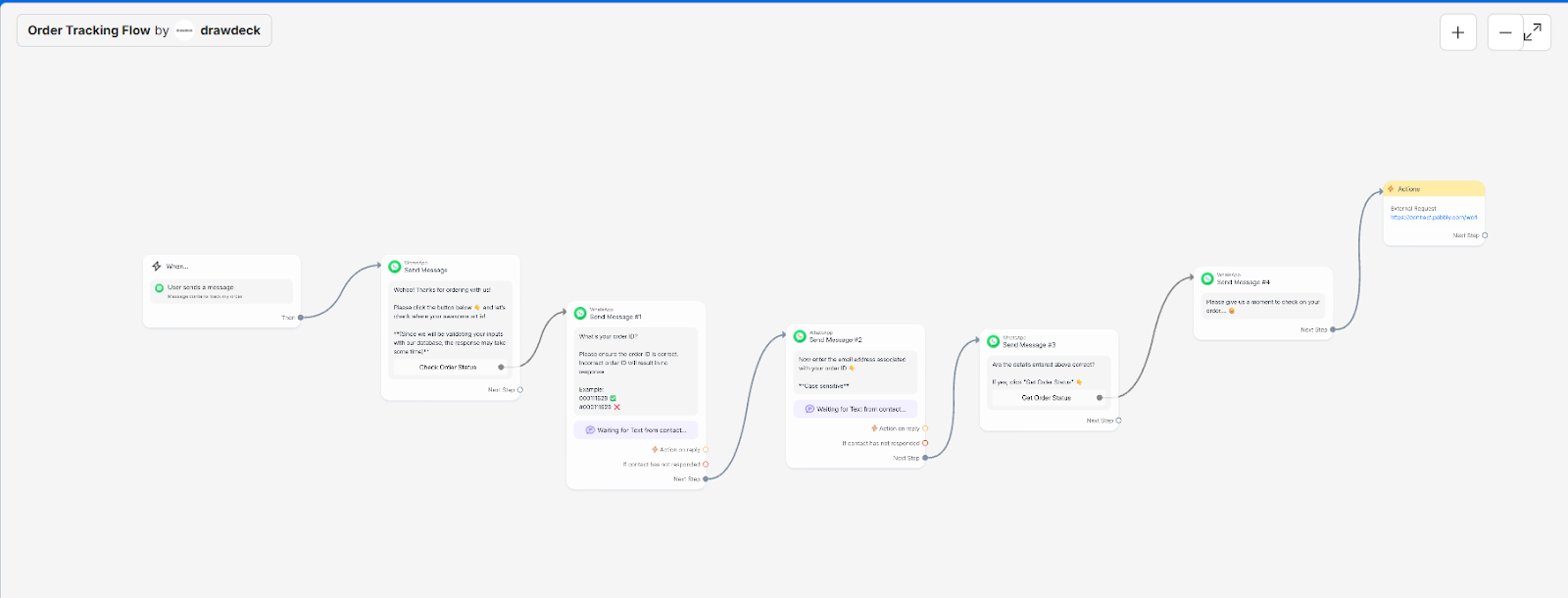Click the 'Send Message #4' title
Screen dimensions: 1568x598
pos(1244,282)
